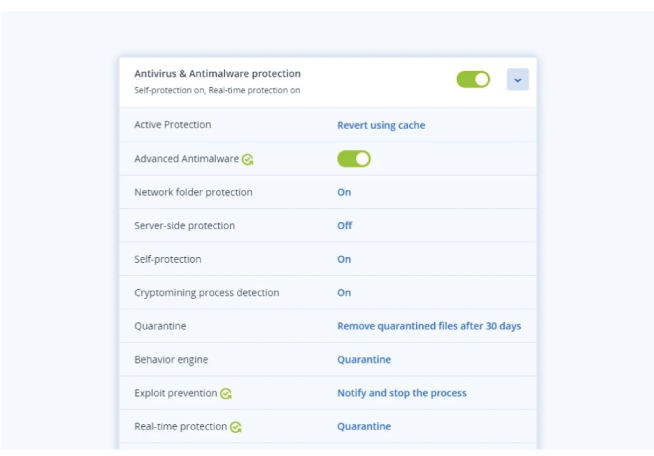Open Self-protection On setting
Viewport: 654px width, 456px height.
click(x=344, y=259)
